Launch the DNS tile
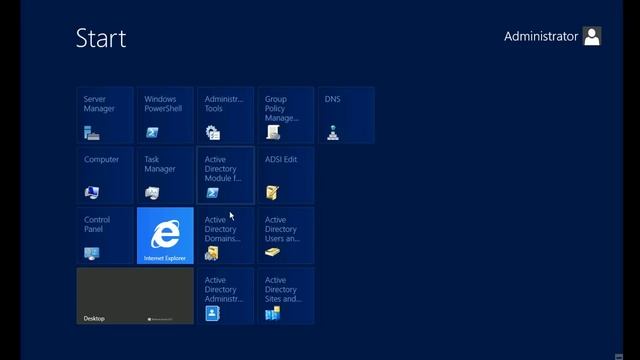Viewport: 640px width, 360px height. coord(346,115)
